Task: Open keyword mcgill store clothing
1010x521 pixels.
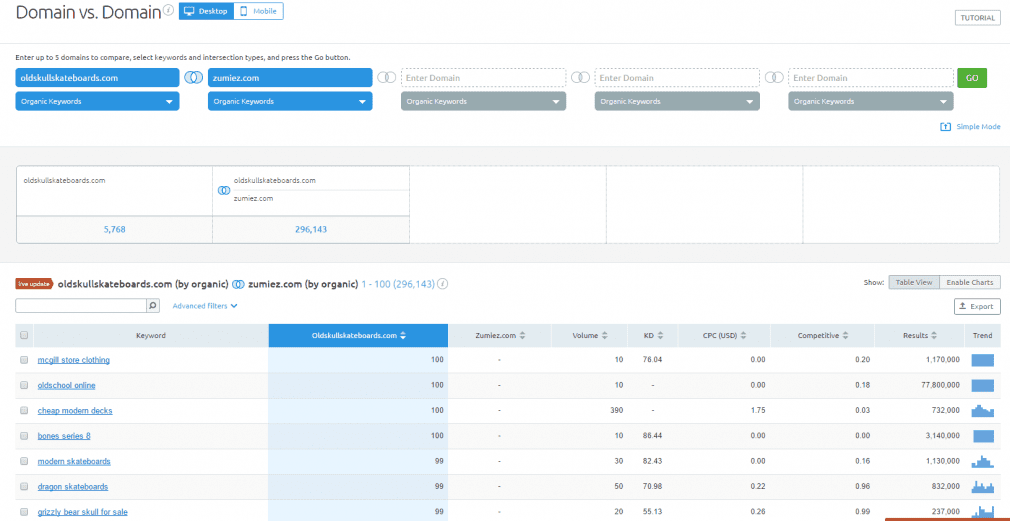Action: pyautogui.click(x=73, y=360)
